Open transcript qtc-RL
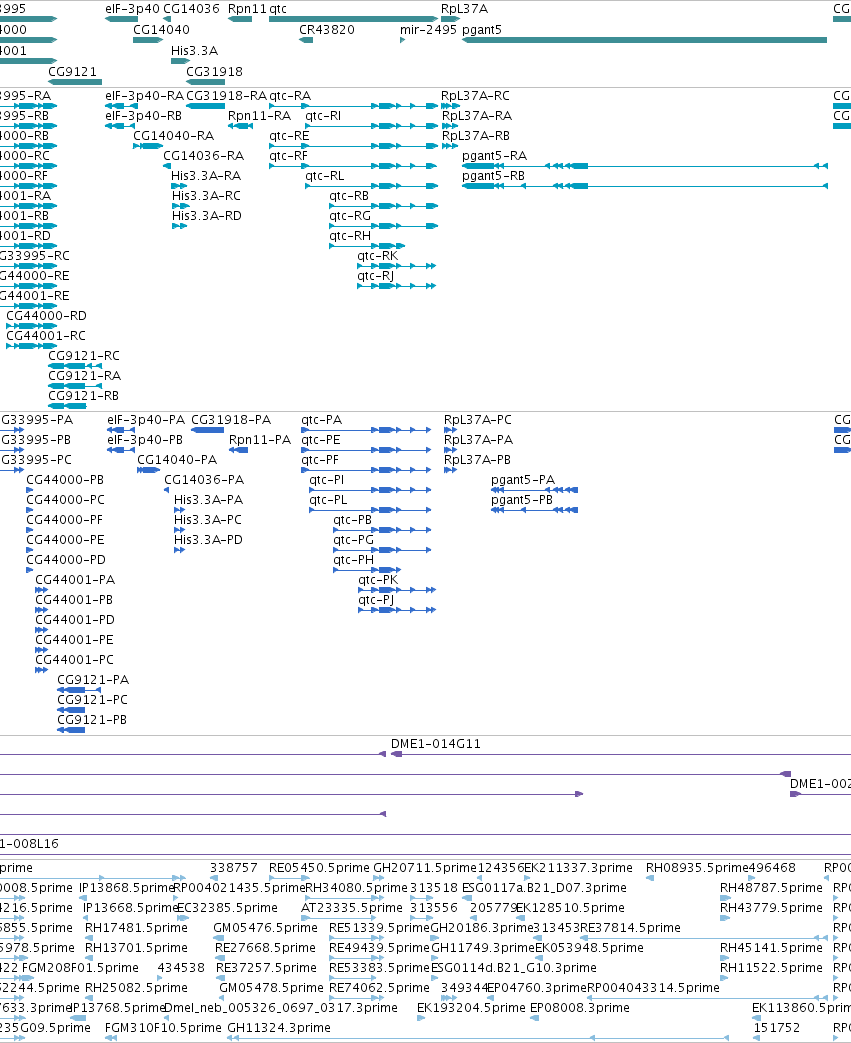851x1043 pixels. point(325,176)
